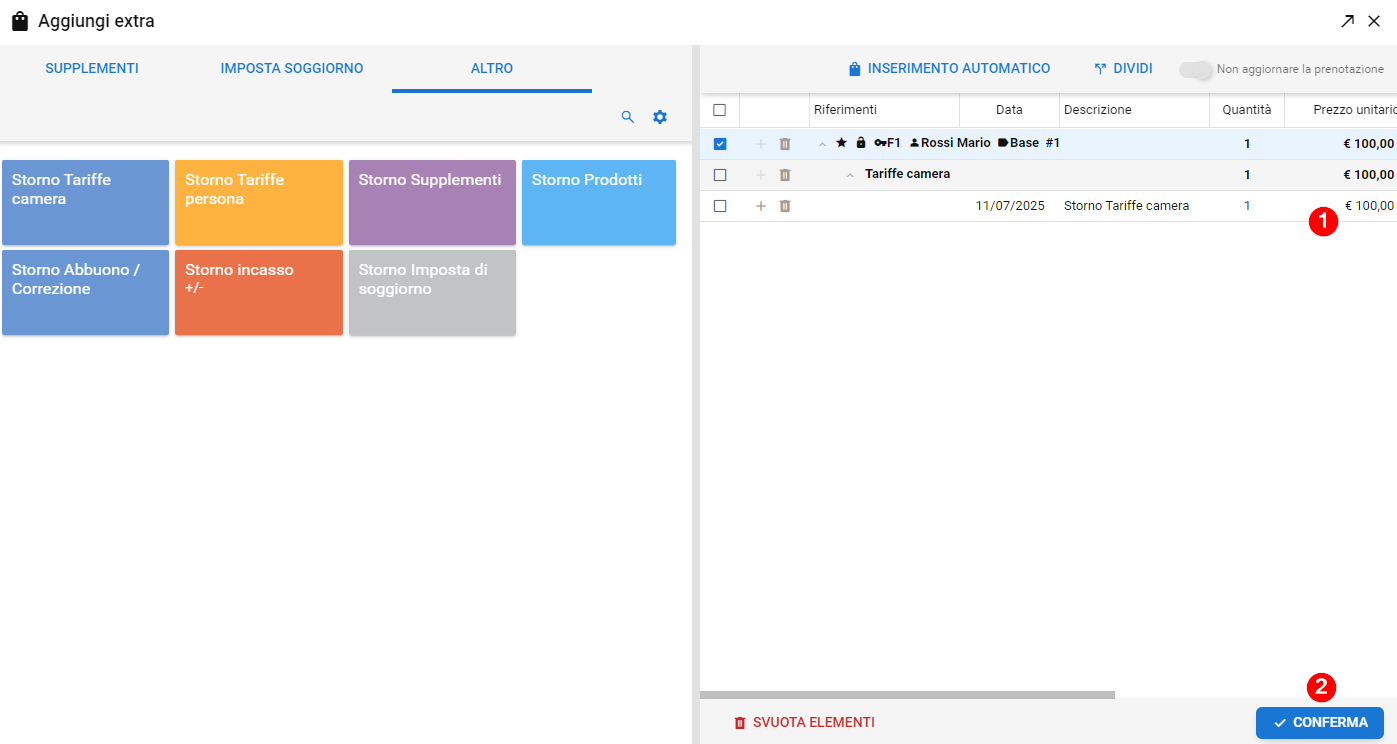The width and height of the screenshot is (1397, 744).
Task: Click trash icon on Rossi Mario row
Action: coord(785,144)
